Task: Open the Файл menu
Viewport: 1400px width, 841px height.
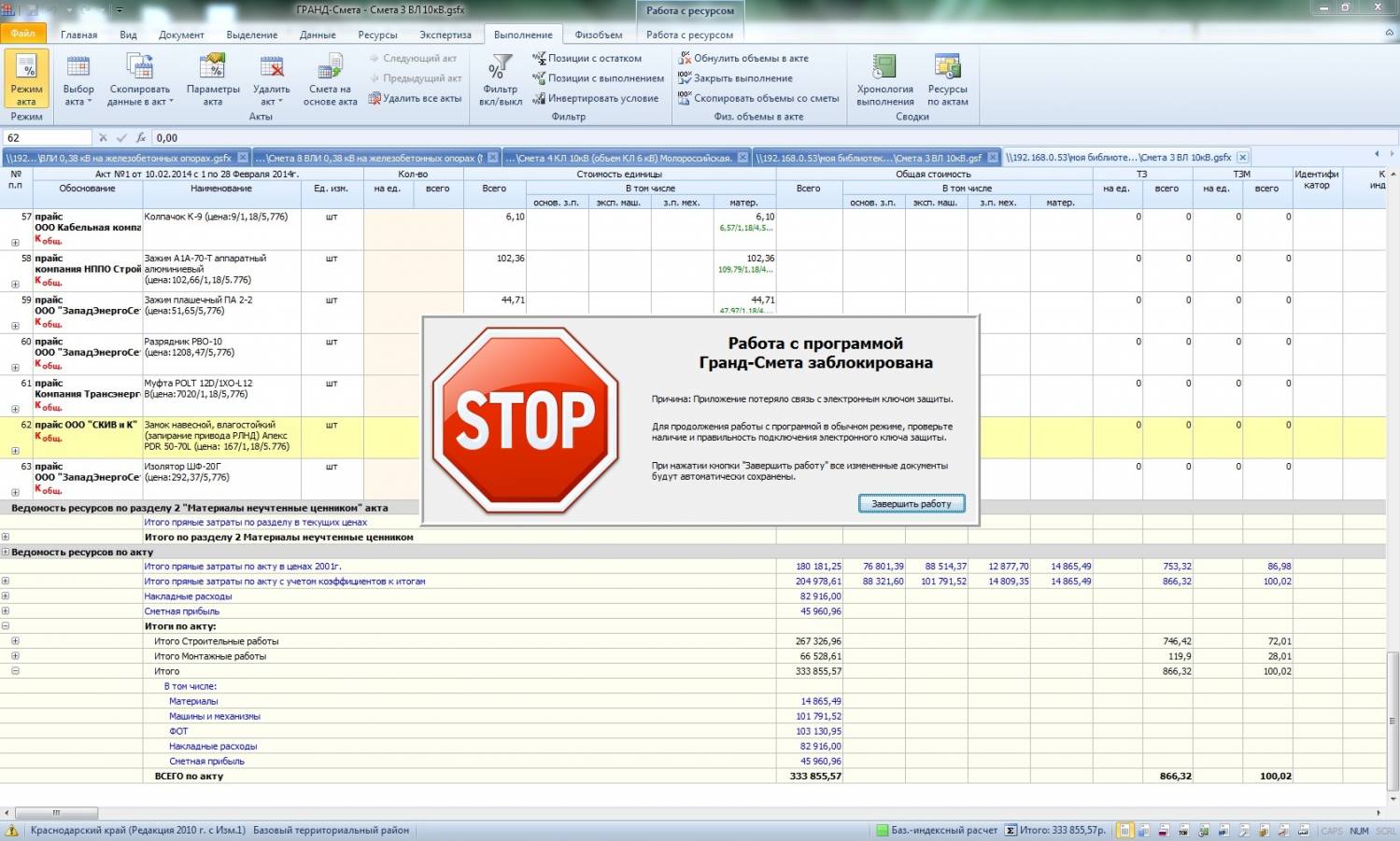Action: coord(23,34)
